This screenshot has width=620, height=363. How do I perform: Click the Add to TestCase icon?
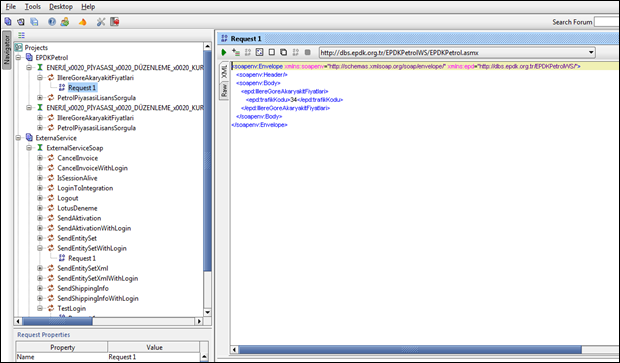(x=236, y=52)
